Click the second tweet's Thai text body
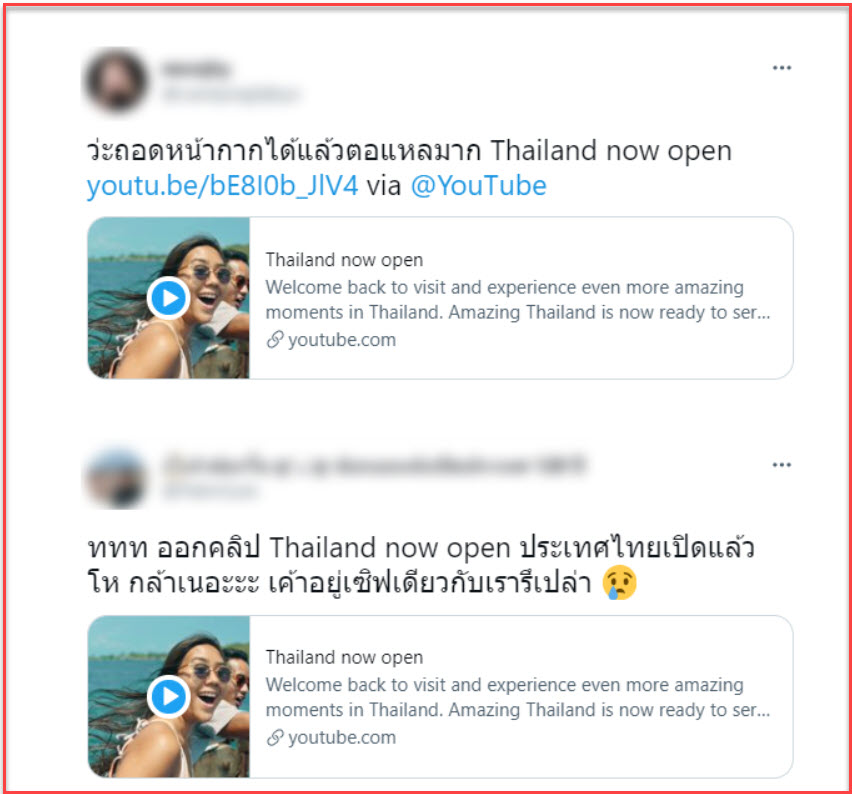 tap(421, 565)
